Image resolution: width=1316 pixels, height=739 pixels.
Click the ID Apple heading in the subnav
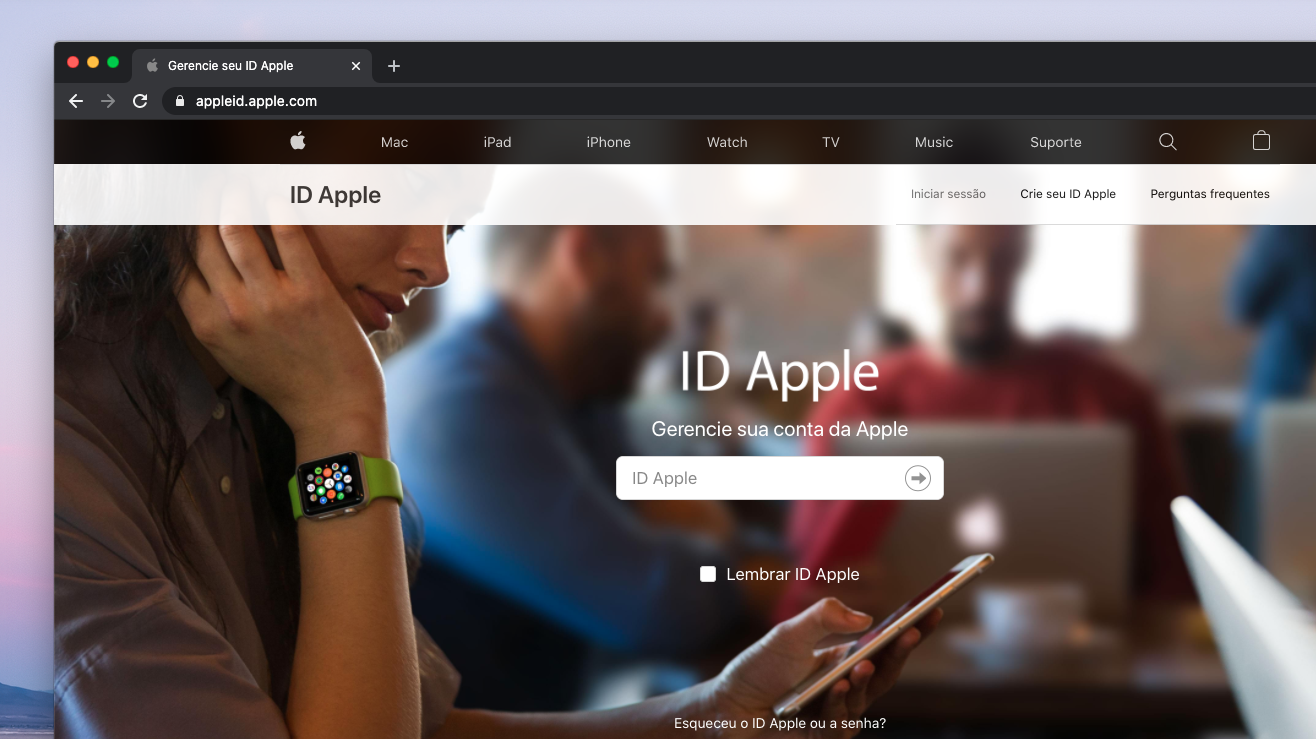point(335,195)
